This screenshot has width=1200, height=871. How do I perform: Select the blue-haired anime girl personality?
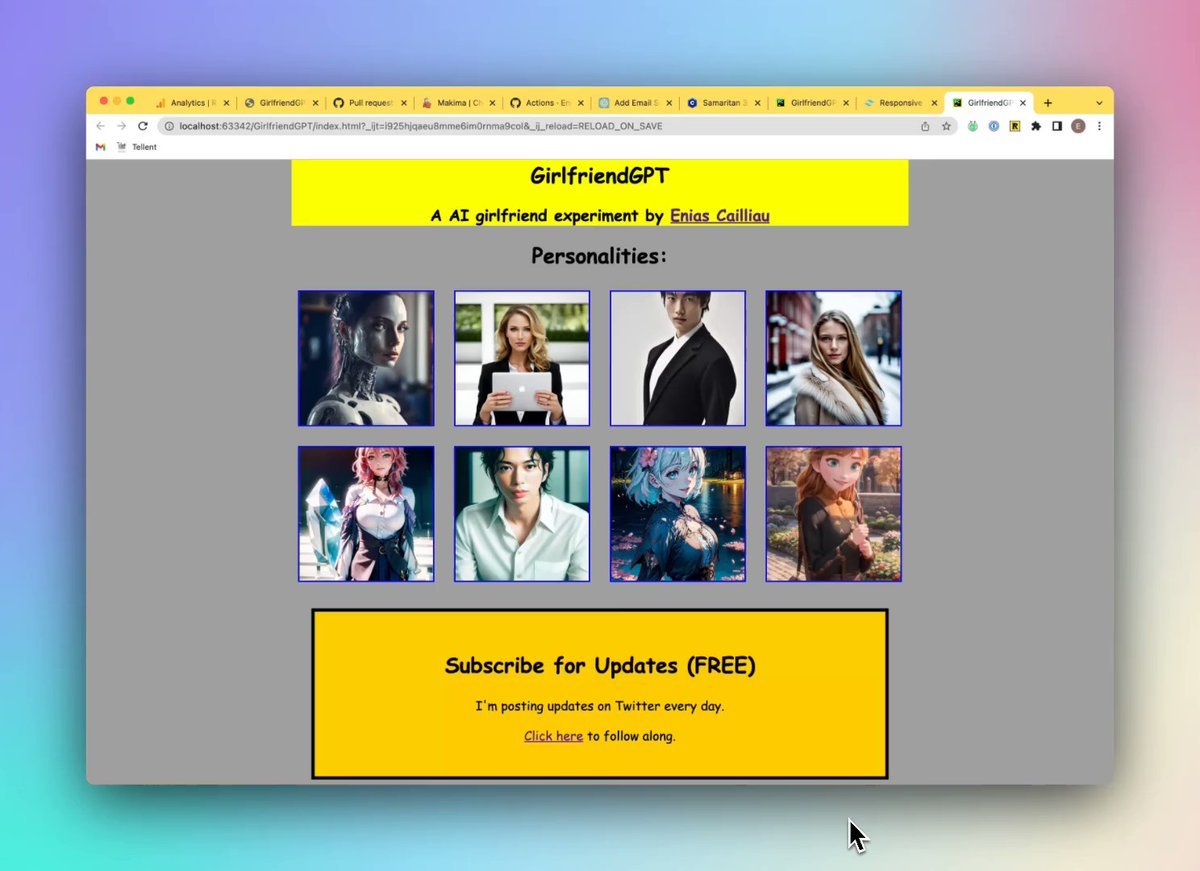pyautogui.click(x=678, y=514)
